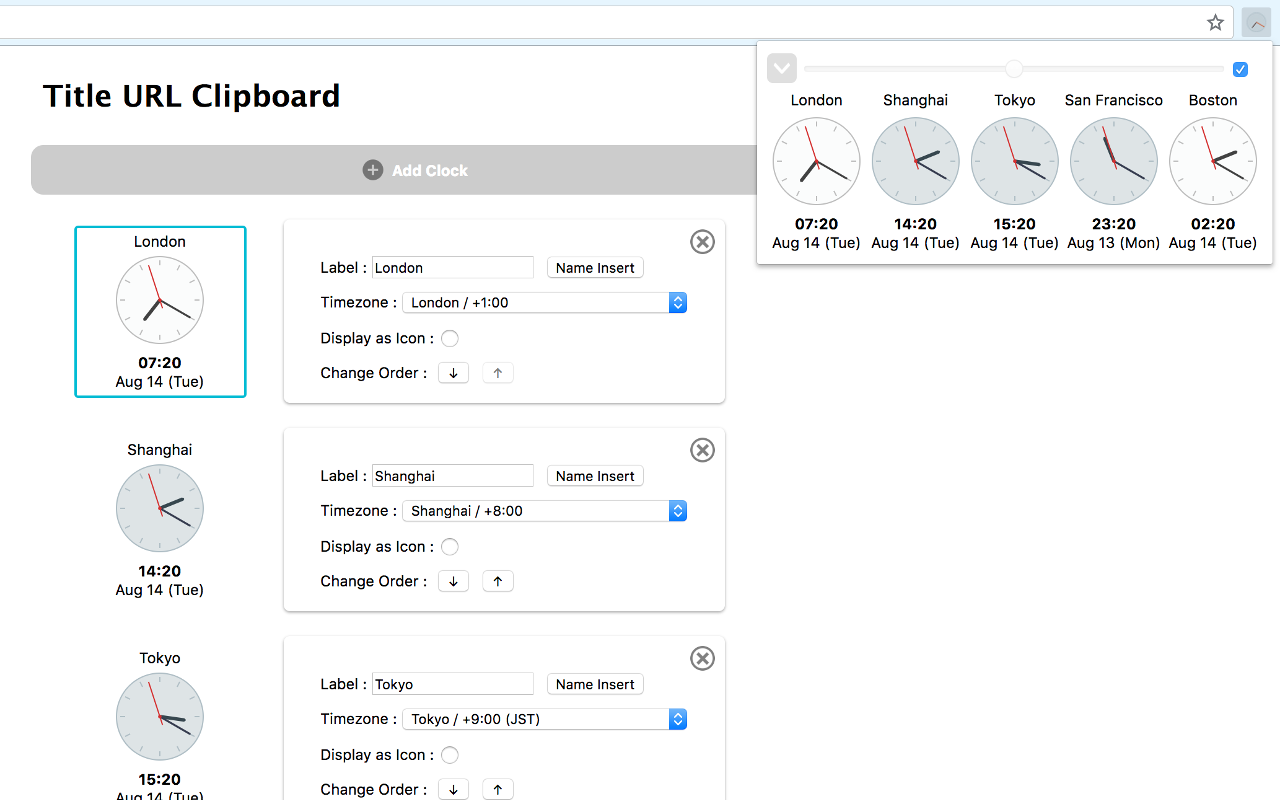Open the Tokyo / +9:00 (JST) timezone dropdown
Viewport: 1280px width, 800px height.
coord(545,718)
